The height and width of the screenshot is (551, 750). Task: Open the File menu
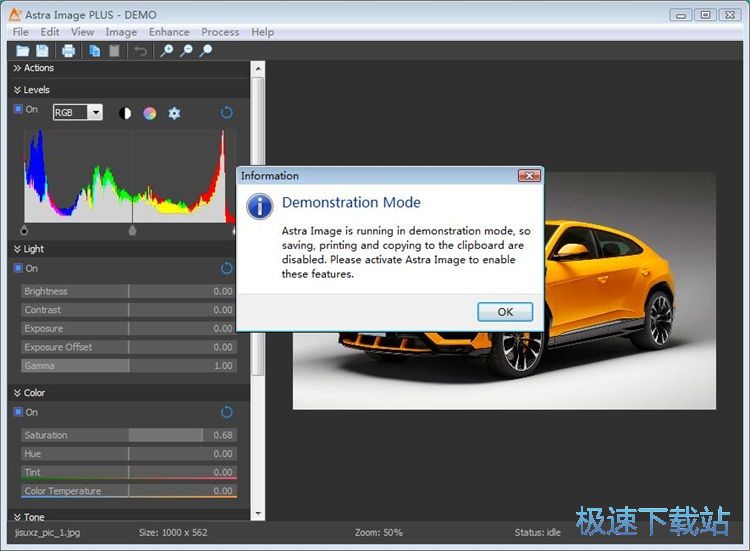[21, 32]
